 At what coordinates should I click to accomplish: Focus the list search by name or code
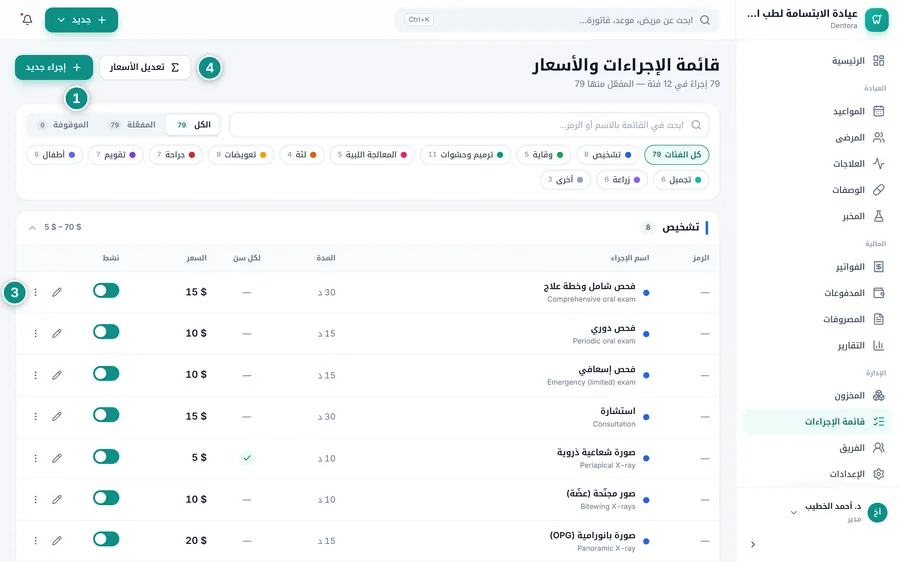click(x=470, y=125)
